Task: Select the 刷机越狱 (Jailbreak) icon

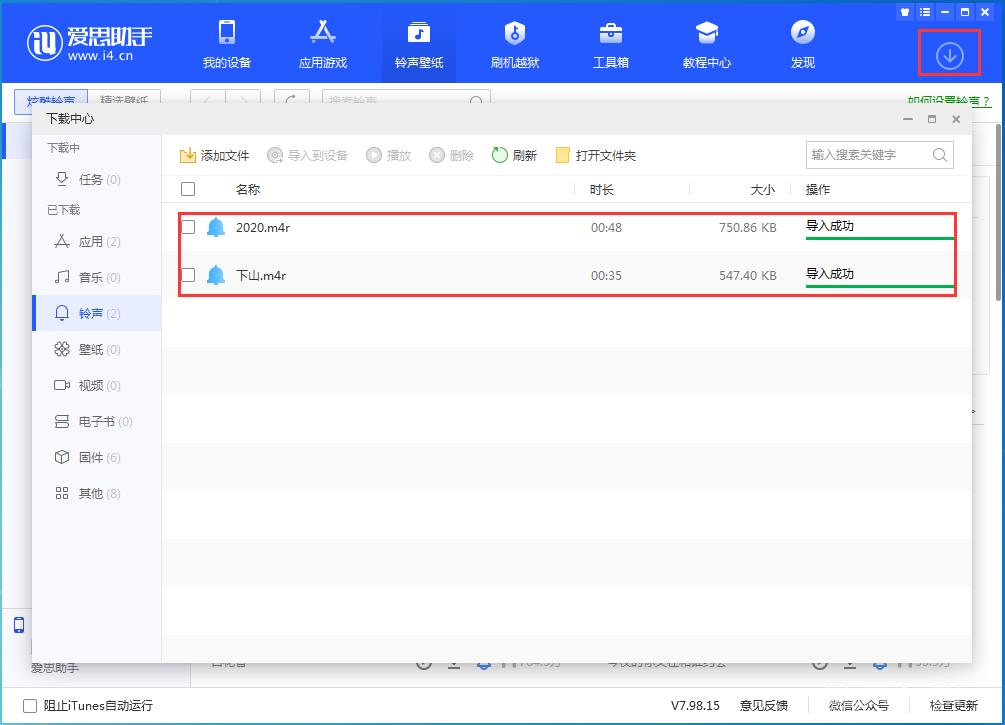Action: click(515, 44)
